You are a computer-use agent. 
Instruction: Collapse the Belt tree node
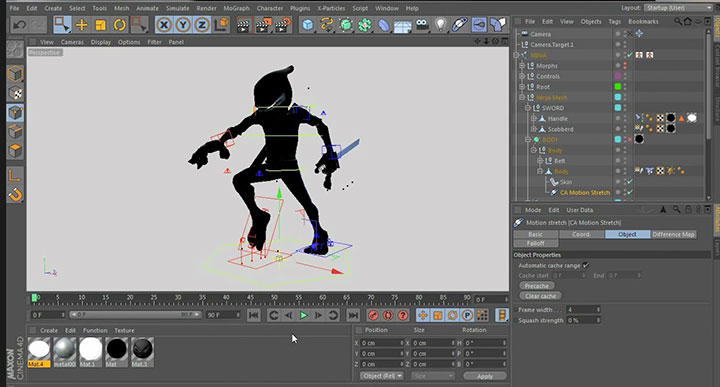tap(540, 161)
